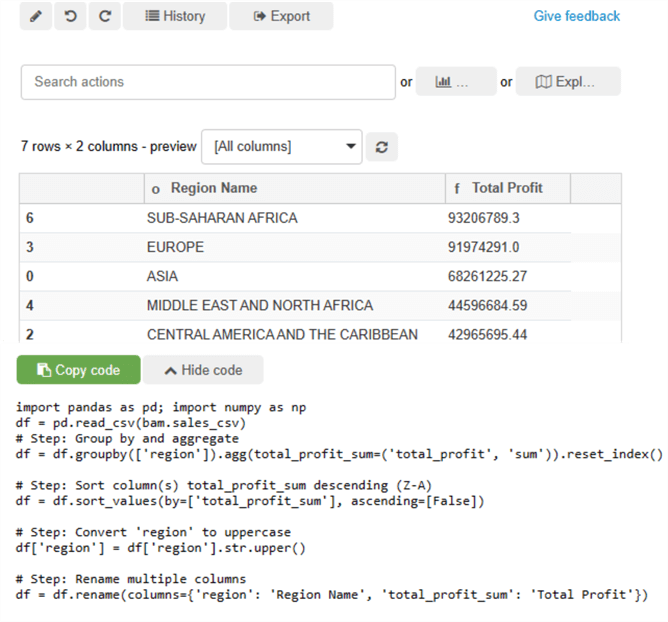Focus the Search actions input field
668x622 pixels.
click(x=208, y=82)
